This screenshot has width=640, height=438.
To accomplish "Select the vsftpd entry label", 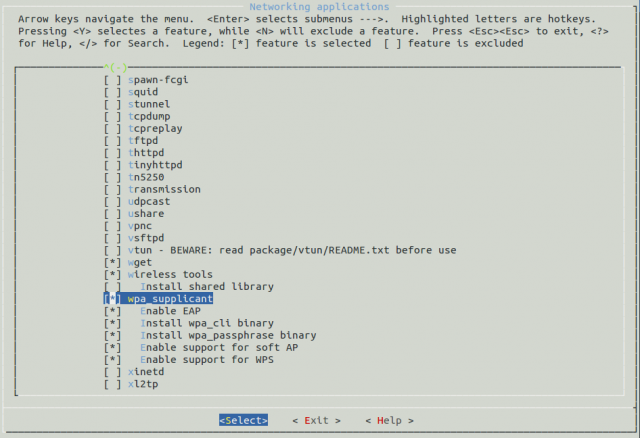I will coord(146,238).
